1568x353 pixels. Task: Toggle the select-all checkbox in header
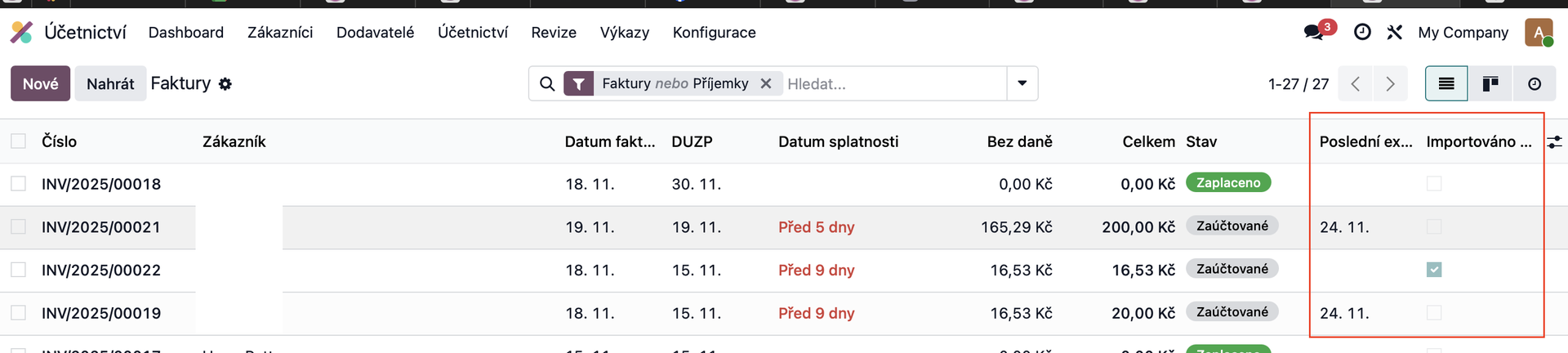tap(18, 141)
